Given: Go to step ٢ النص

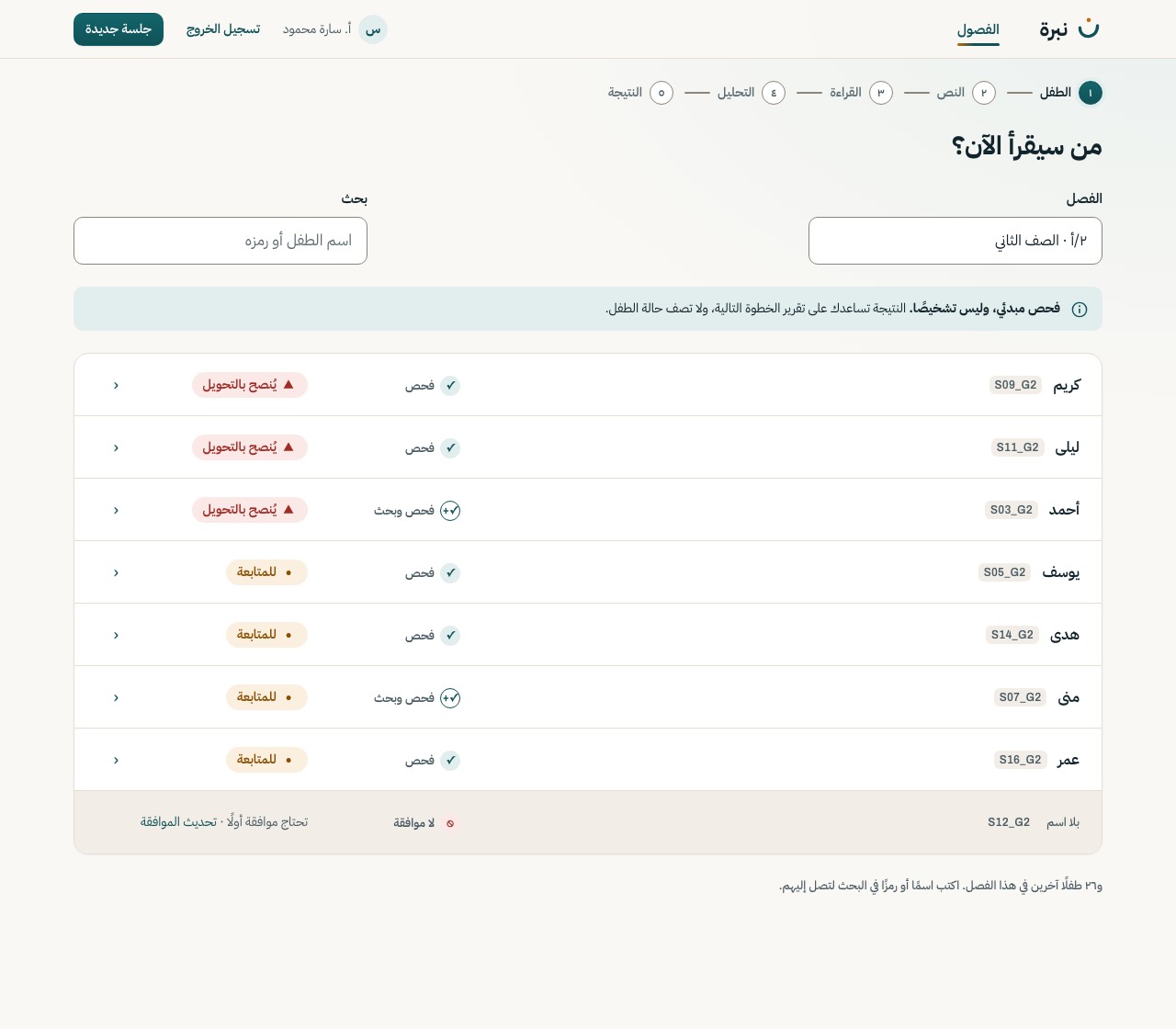Looking at the screenshot, I should tap(967, 93).
